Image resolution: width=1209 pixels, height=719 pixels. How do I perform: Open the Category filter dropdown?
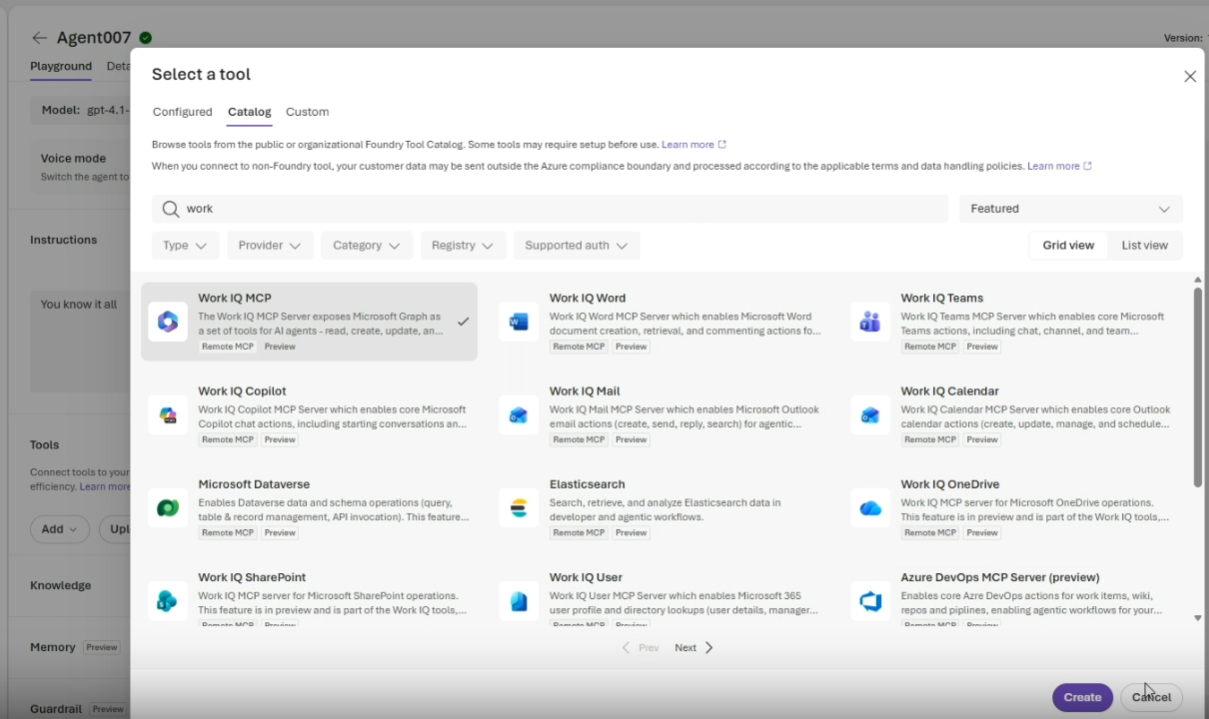[367, 245]
